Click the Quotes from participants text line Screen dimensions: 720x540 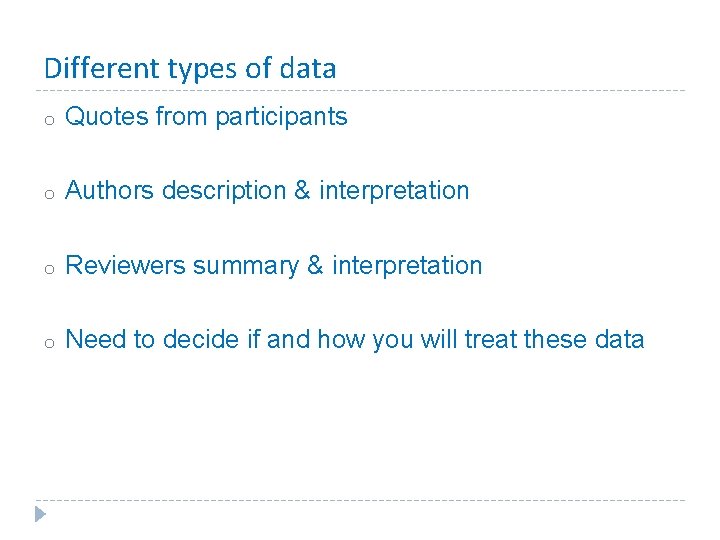pos(206,117)
